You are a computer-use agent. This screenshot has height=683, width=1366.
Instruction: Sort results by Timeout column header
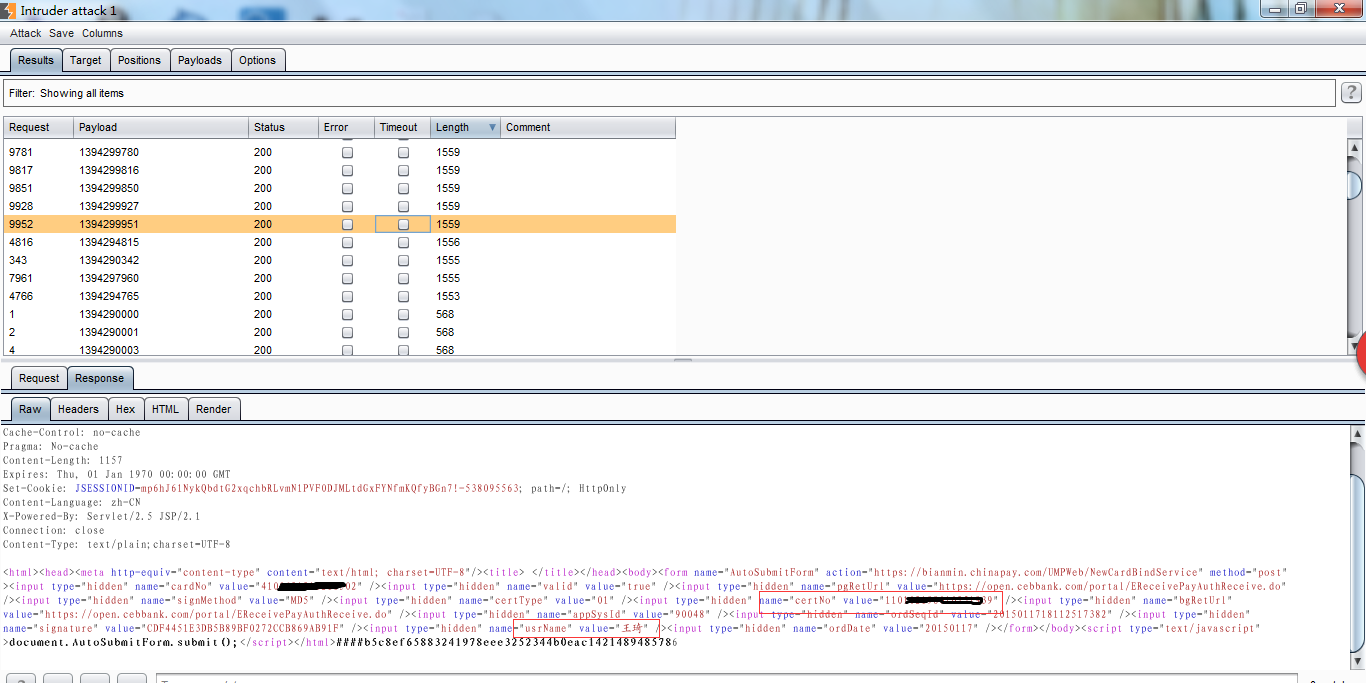tap(403, 127)
